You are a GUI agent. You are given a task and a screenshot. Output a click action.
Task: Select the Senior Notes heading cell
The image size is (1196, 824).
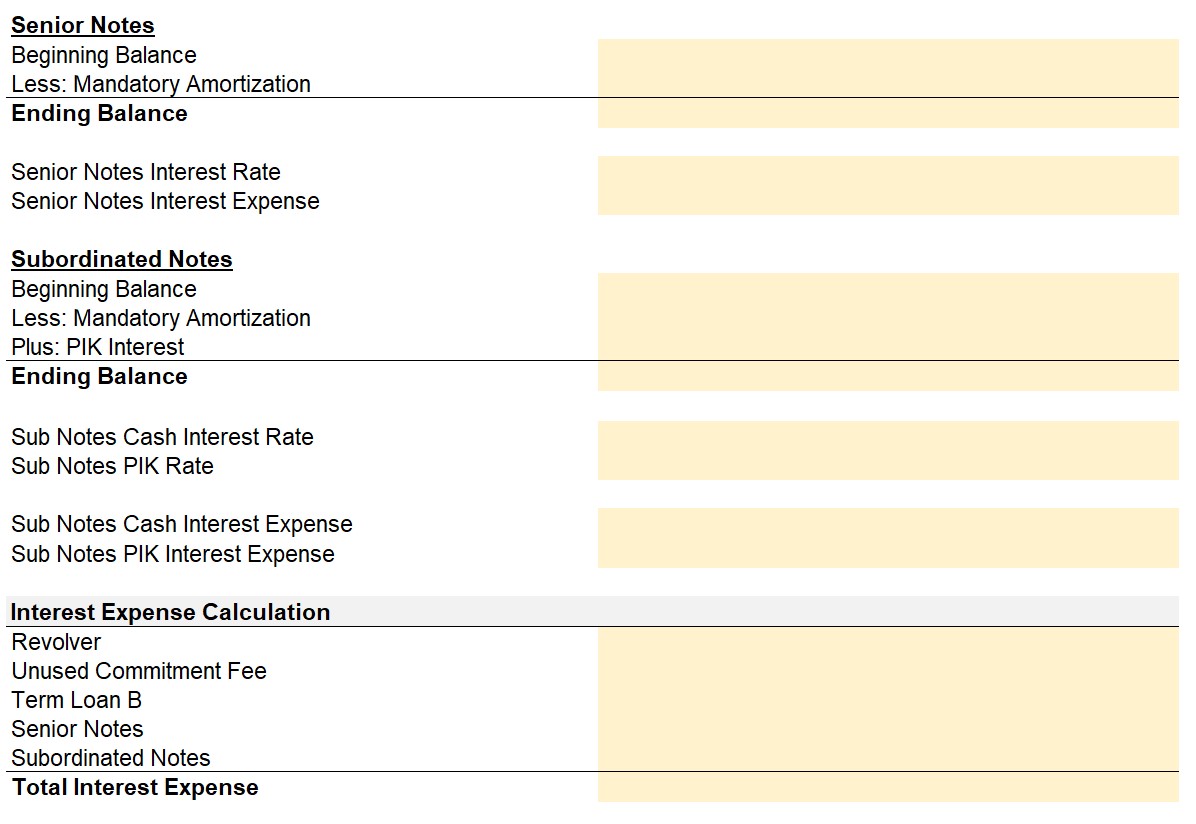tap(82, 25)
